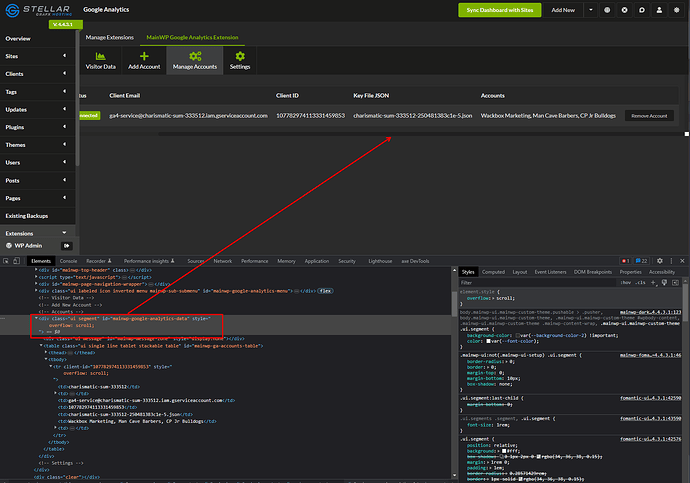
Task: Open the extension Settings gear icon
Action: 240,56
